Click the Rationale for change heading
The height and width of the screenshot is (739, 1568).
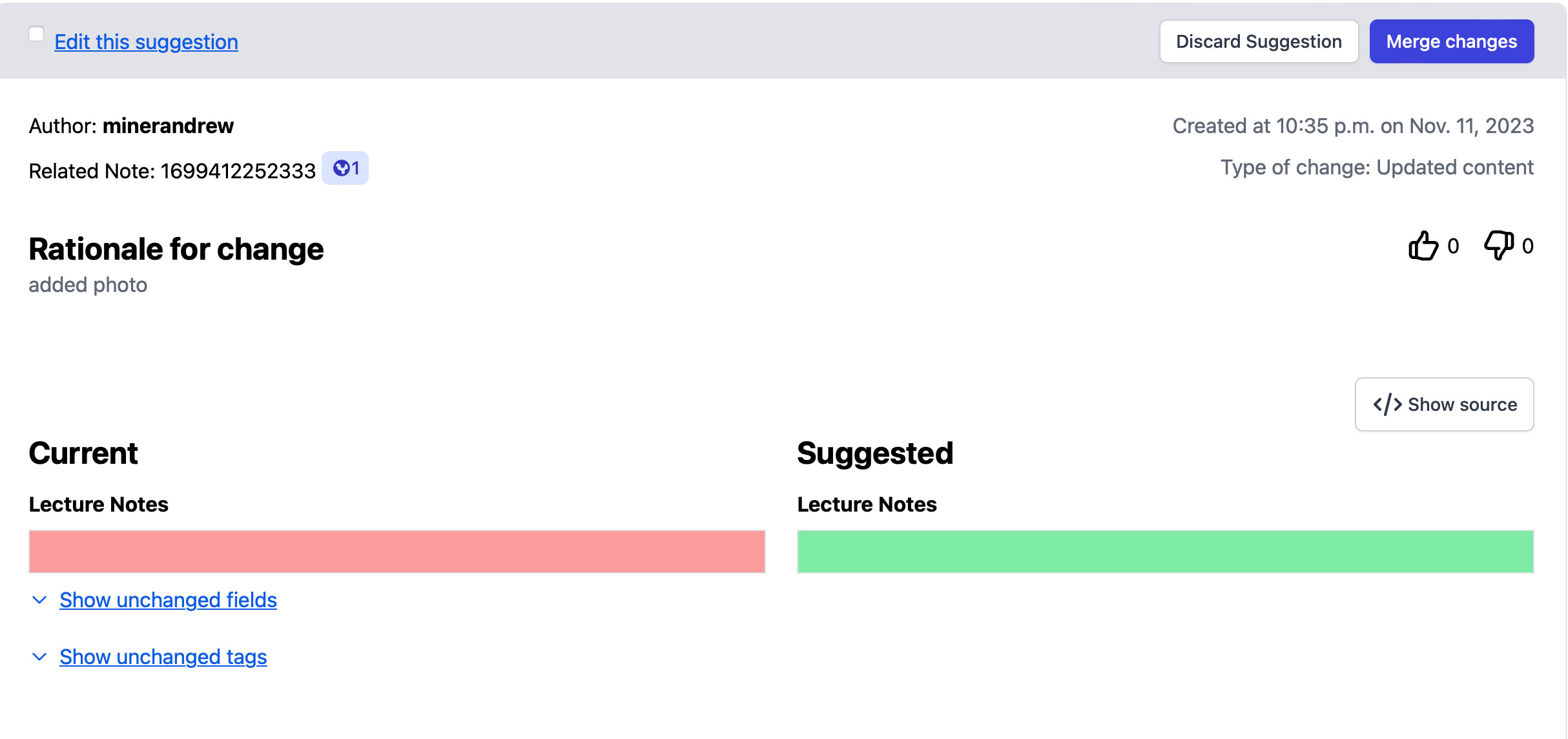[176, 249]
